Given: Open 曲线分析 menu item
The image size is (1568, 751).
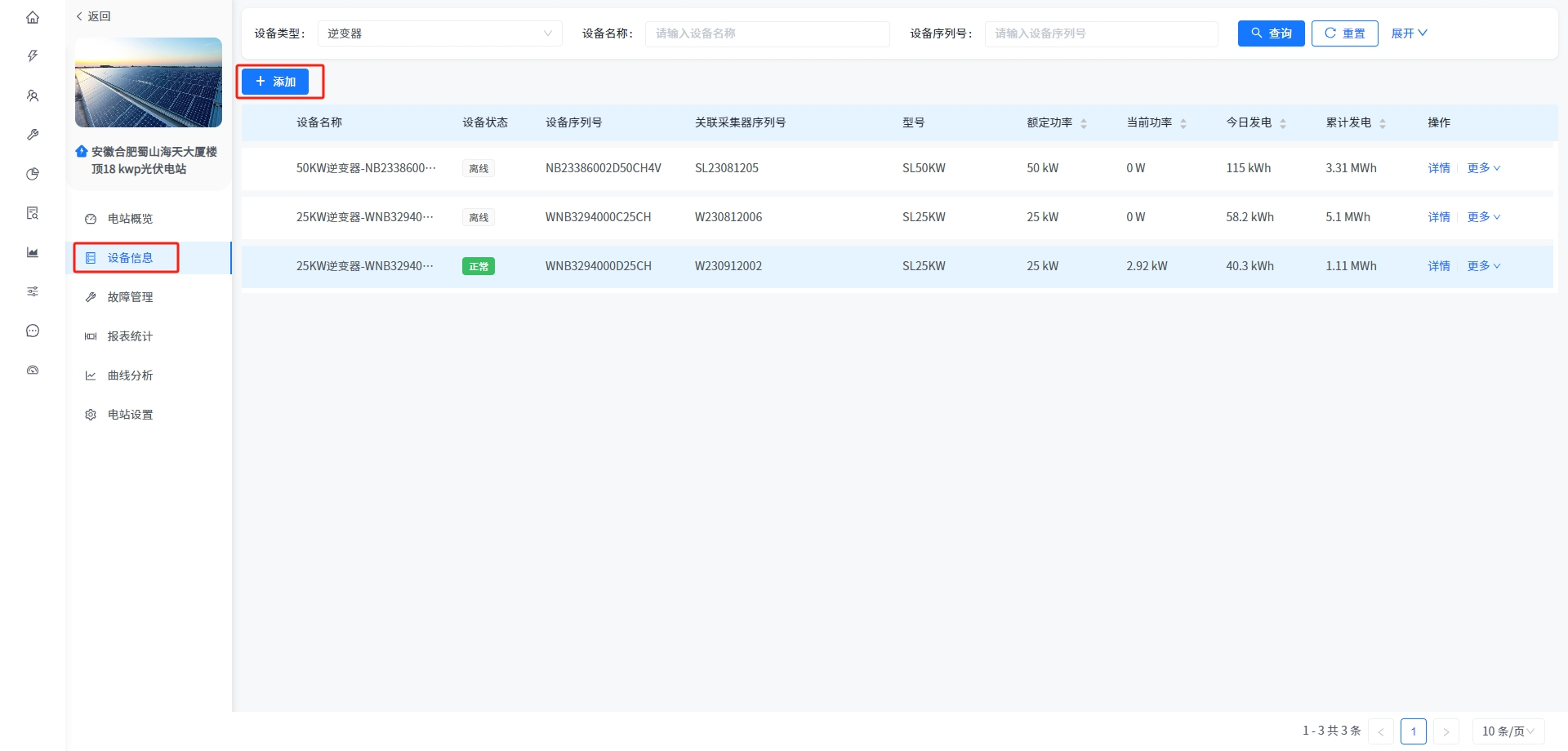Looking at the screenshot, I should pyautogui.click(x=131, y=375).
